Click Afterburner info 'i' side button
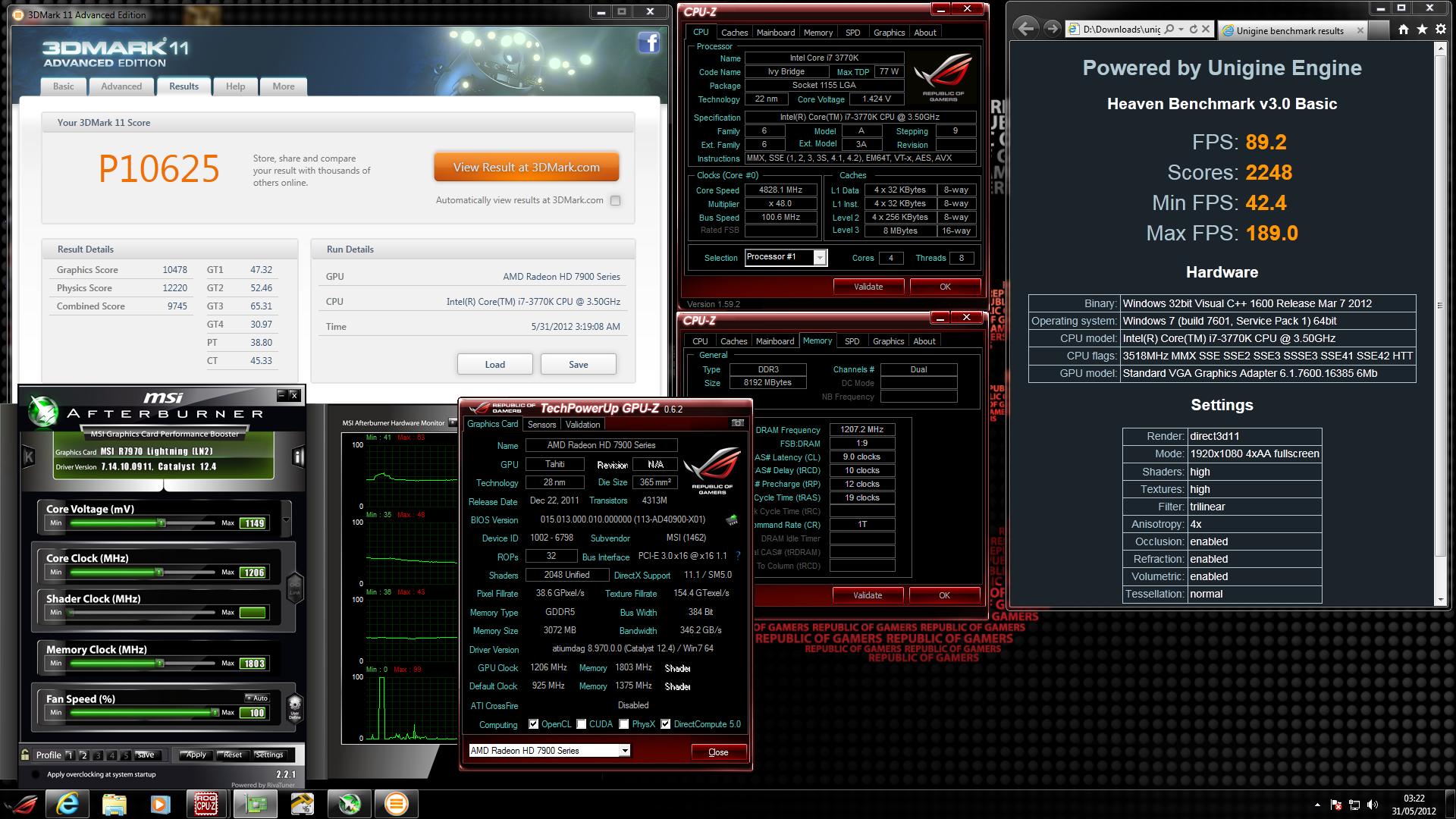The height and width of the screenshot is (819, 1456). (298, 457)
